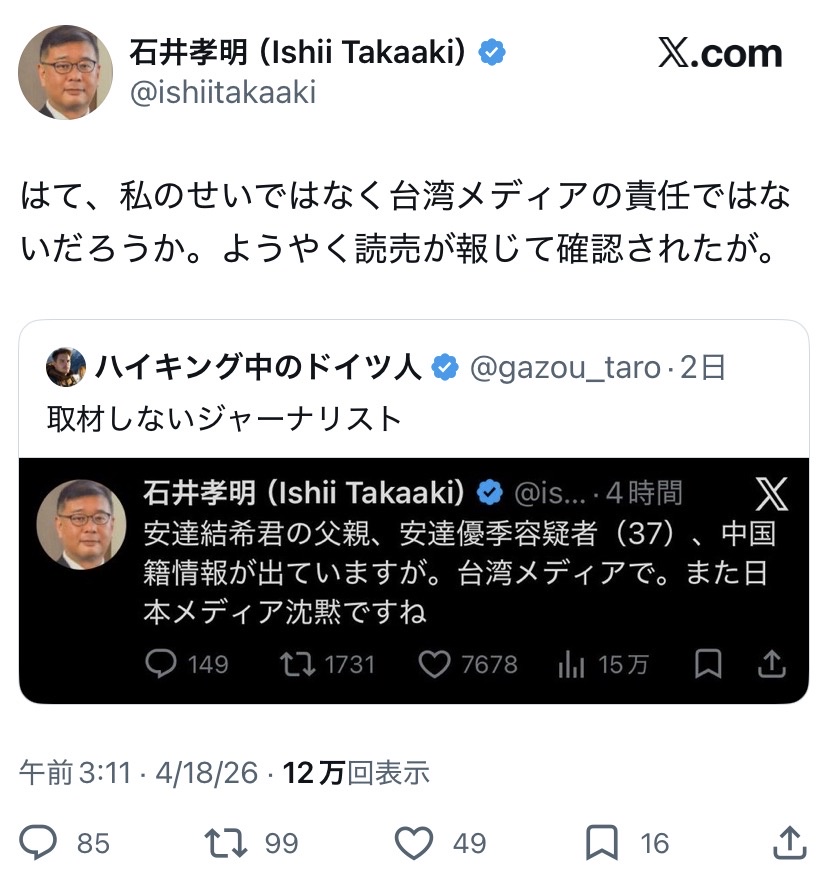Viewport: 828px width, 874px height.
Task: Click the reply icon showing 149
Action: 162,664
